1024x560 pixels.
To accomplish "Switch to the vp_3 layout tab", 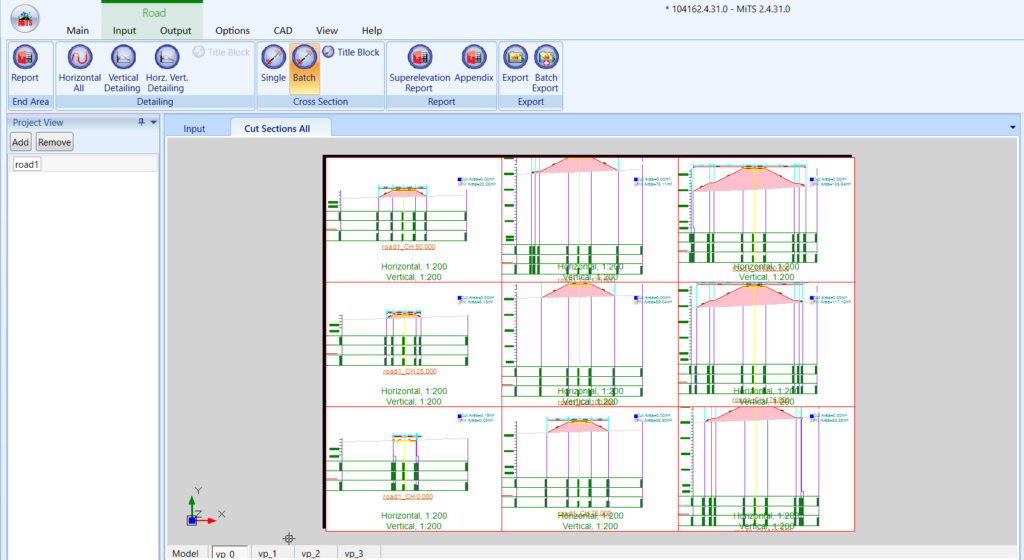I will (354, 553).
